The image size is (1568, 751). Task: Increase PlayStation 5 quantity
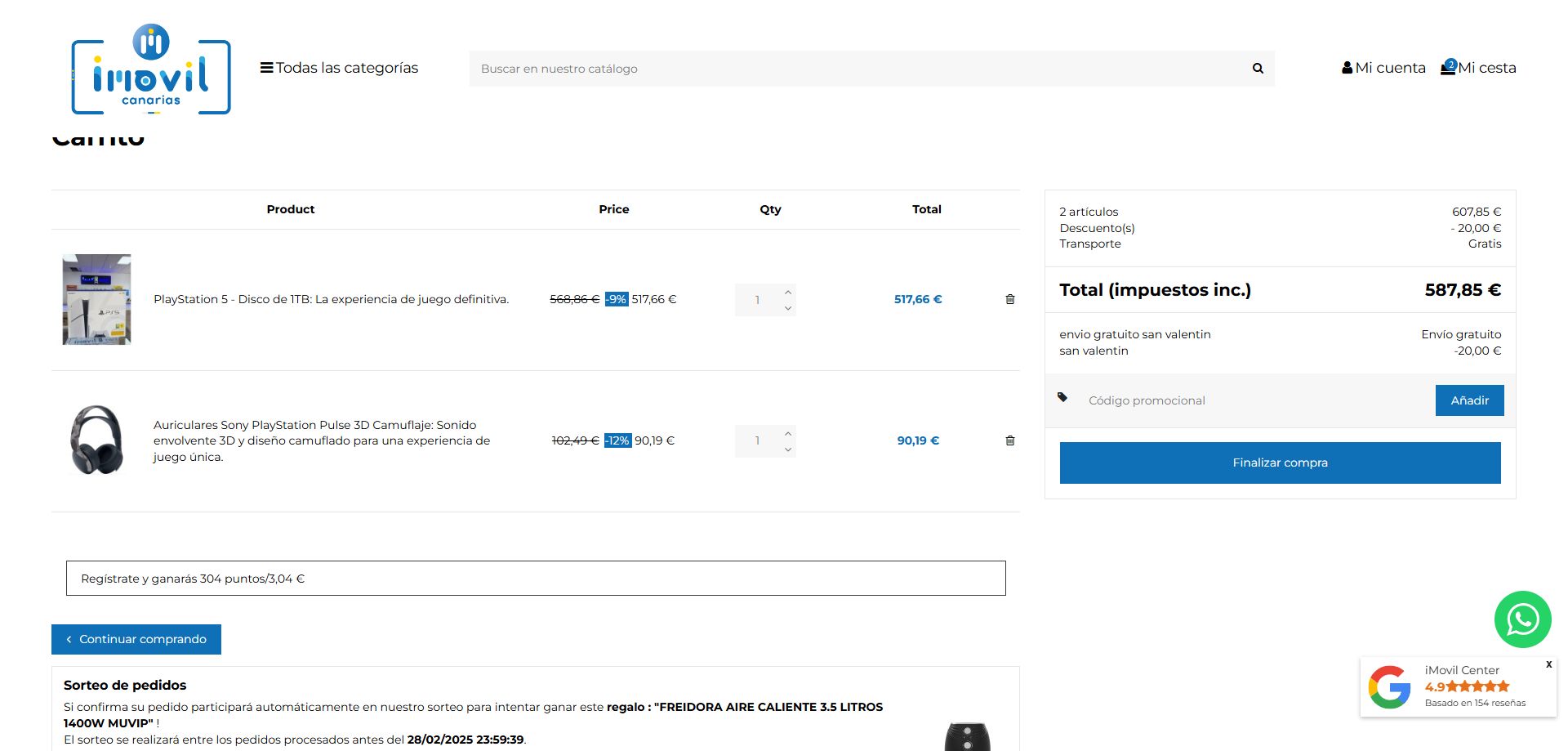pos(788,293)
